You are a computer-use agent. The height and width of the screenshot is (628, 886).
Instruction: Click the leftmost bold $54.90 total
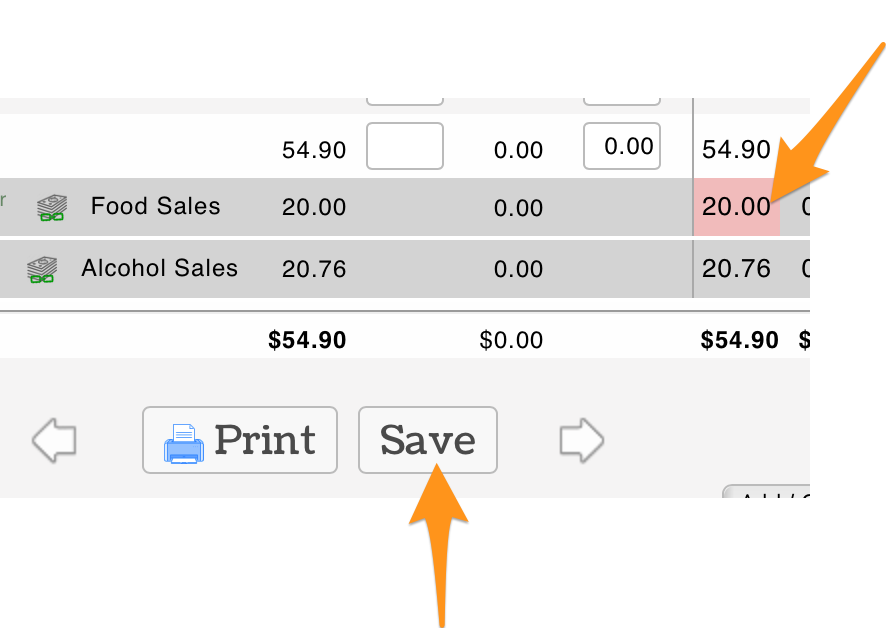(x=307, y=340)
